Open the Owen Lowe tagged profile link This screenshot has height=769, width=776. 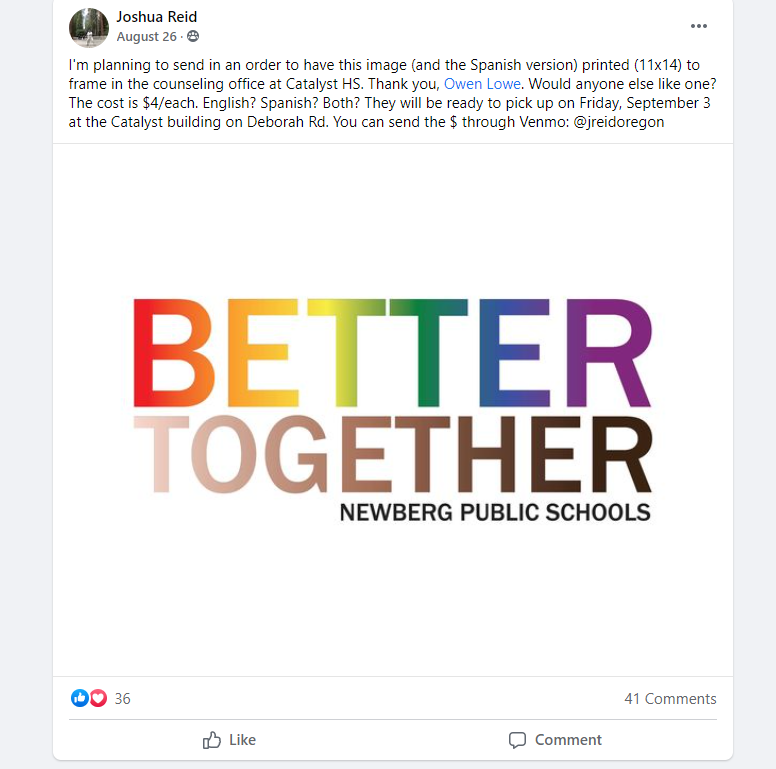pyautogui.click(x=482, y=84)
